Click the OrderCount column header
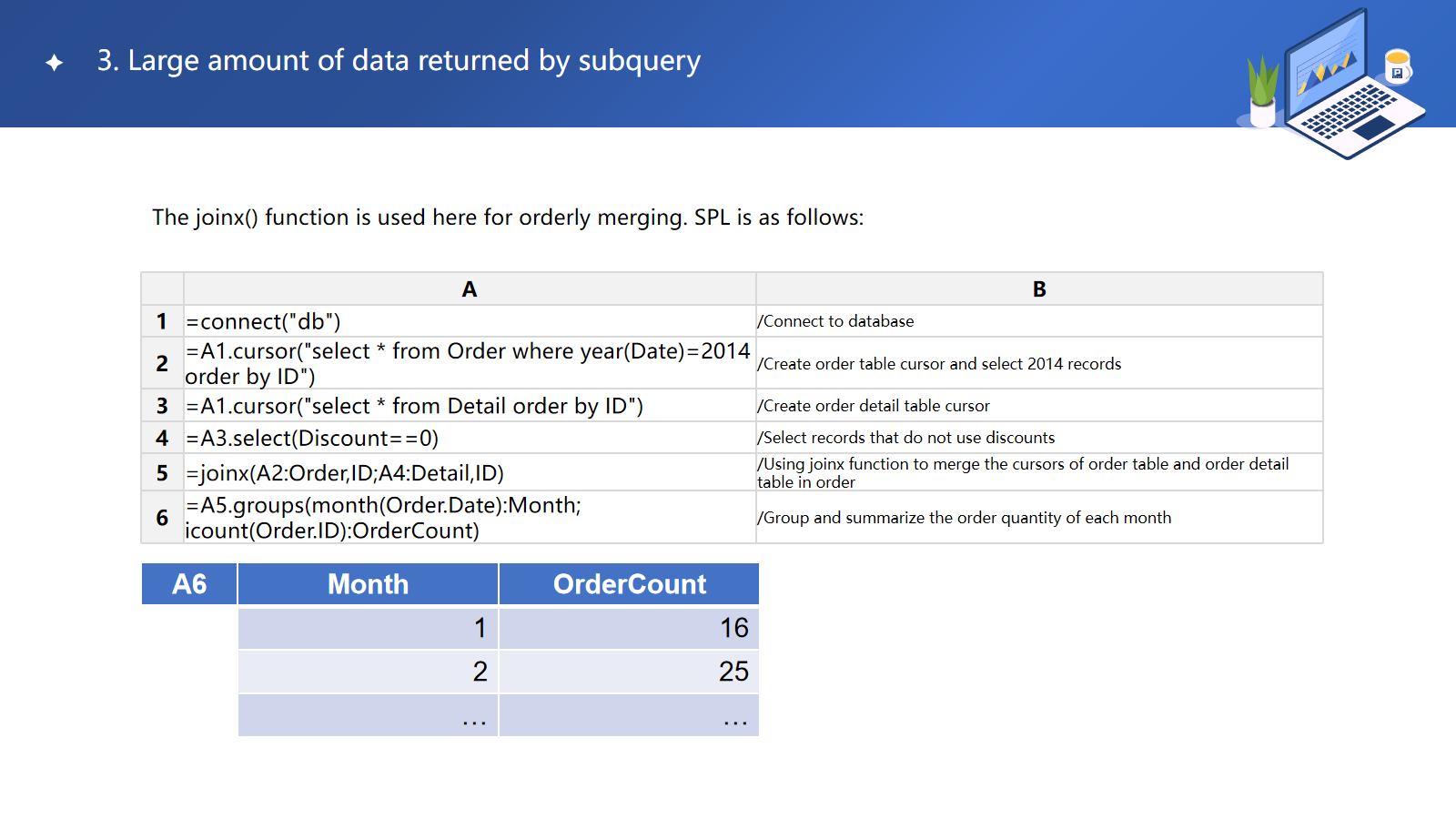This screenshot has height=819, width=1456. coord(629,584)
